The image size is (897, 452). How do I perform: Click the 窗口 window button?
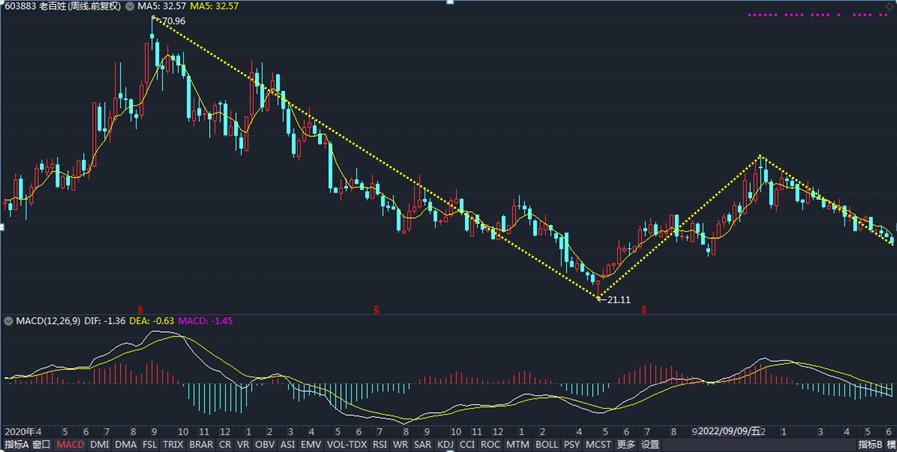(42, 445)
